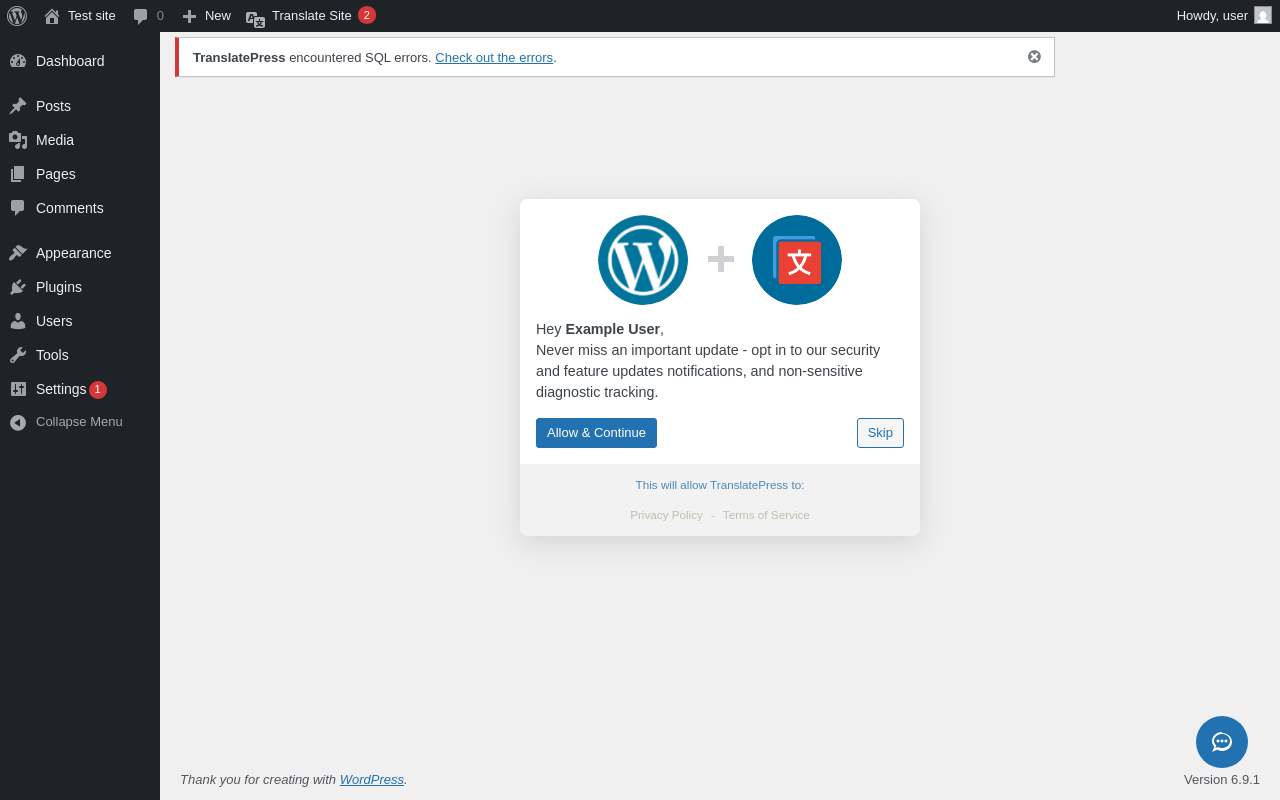Screen dimensions: 1280x800
Task: Open the chat support bubble icon
Action: point(1222,742)
